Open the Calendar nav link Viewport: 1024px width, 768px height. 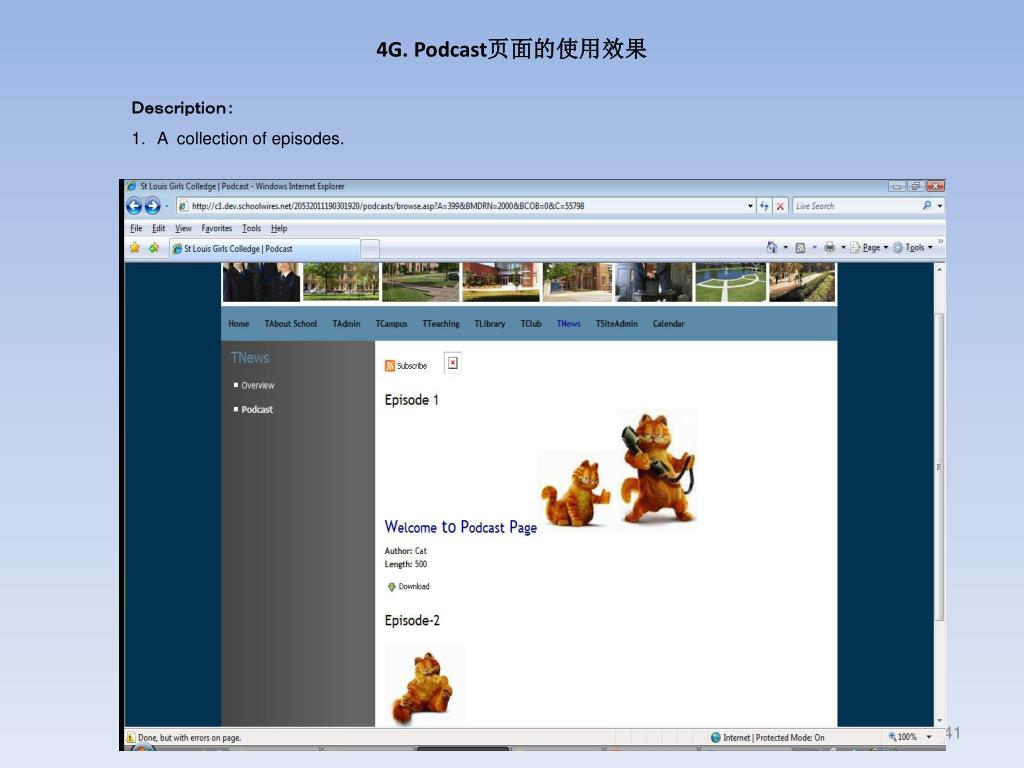[669, 324]
